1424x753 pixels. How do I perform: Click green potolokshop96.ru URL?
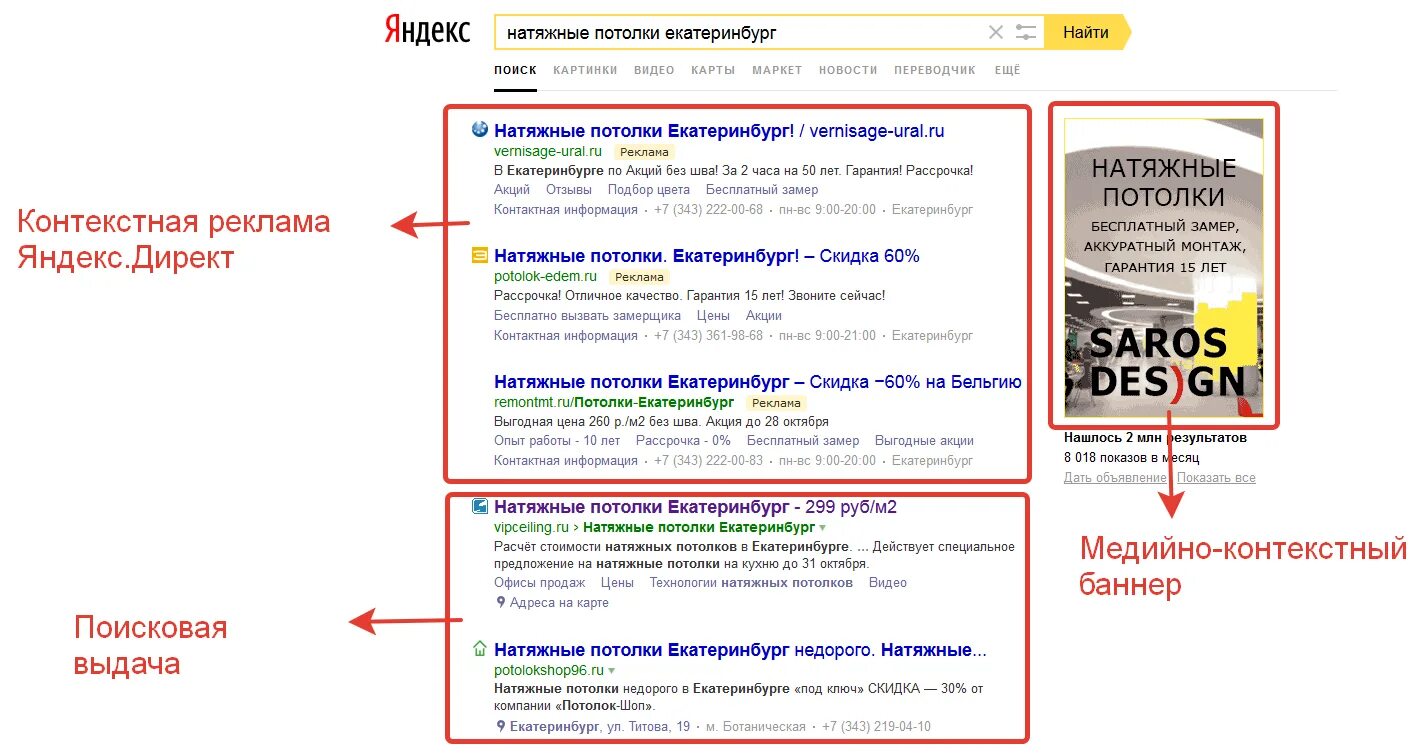(549, 670)
